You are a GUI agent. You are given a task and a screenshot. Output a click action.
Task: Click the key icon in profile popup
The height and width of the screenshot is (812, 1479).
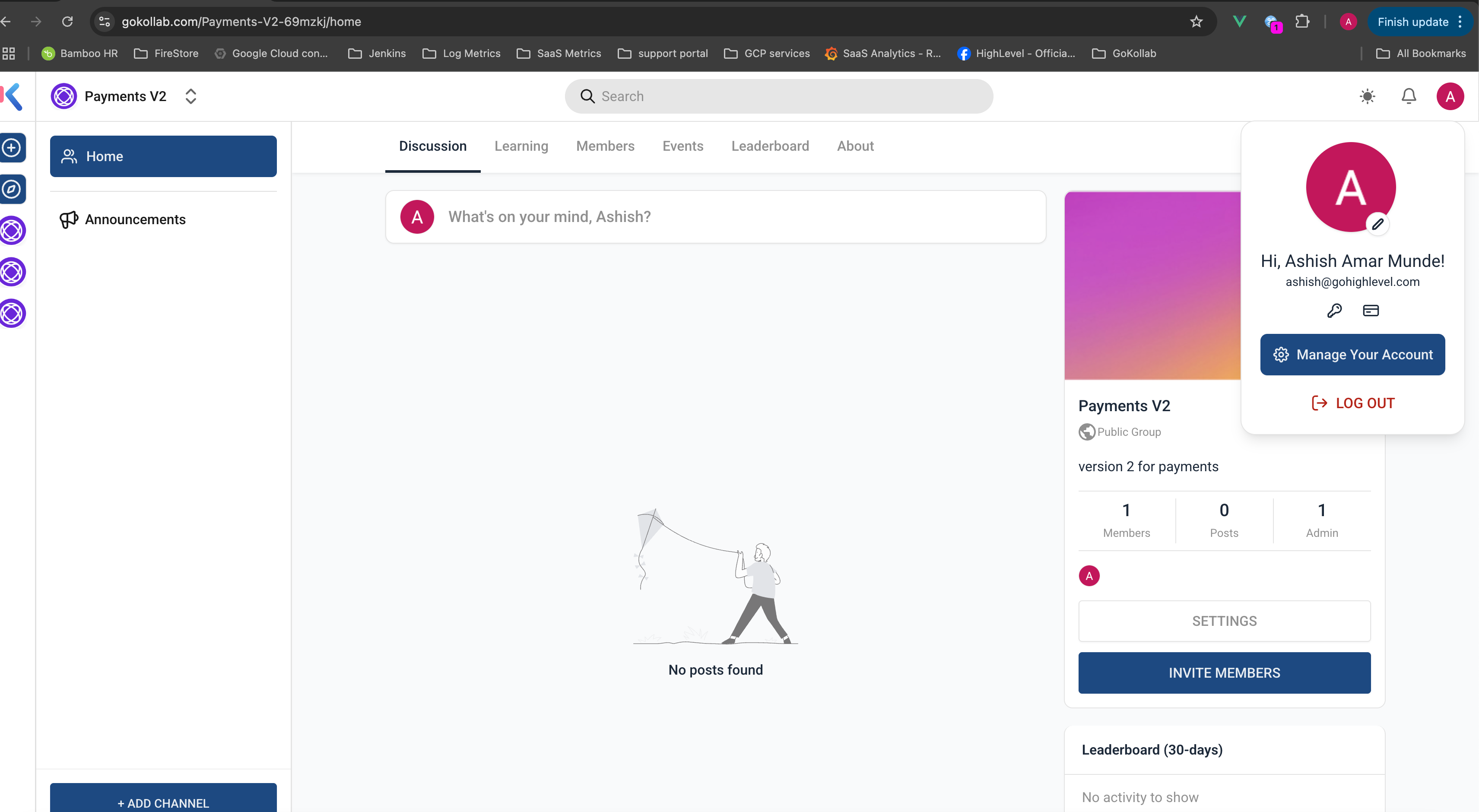(x=1334, y=311)
